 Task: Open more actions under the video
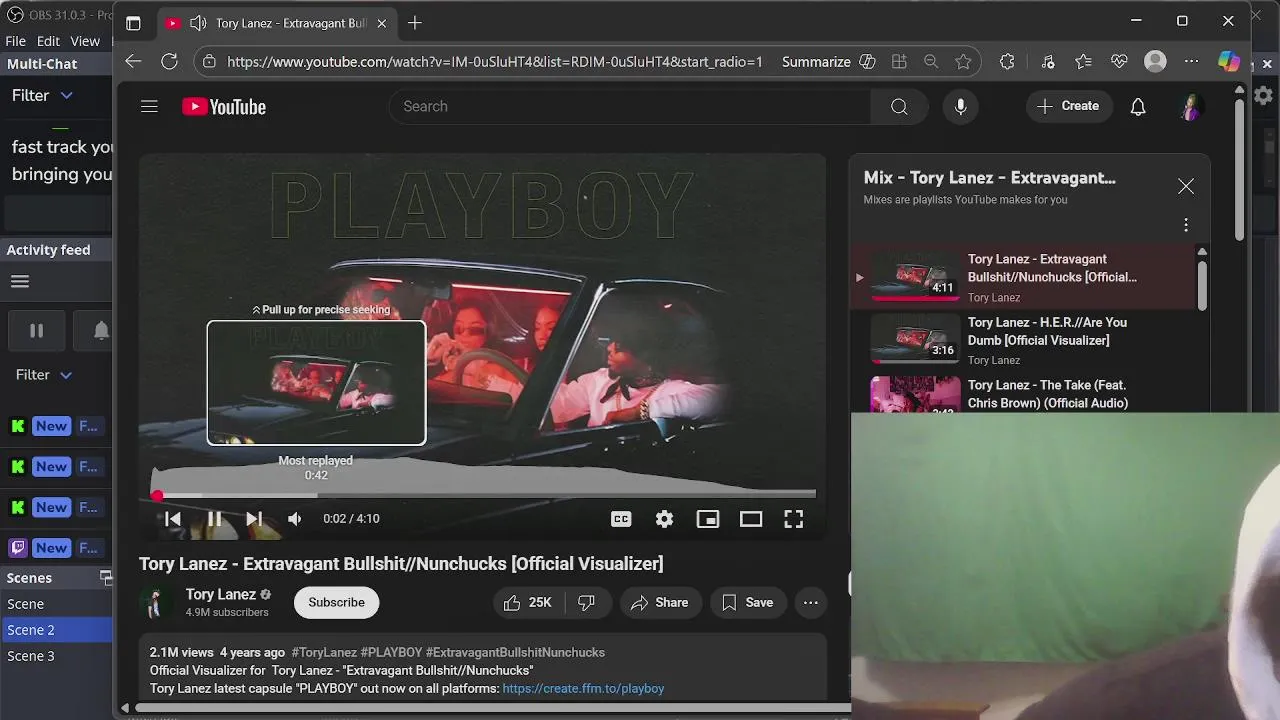coord(811,602)
